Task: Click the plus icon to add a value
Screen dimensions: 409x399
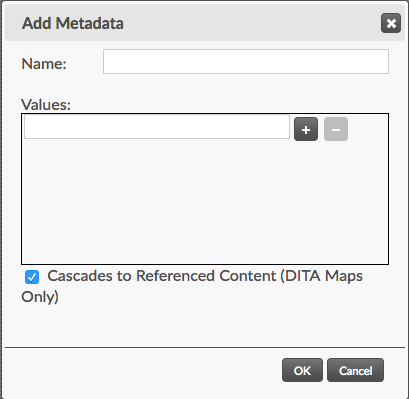Action: coord(306,129)
